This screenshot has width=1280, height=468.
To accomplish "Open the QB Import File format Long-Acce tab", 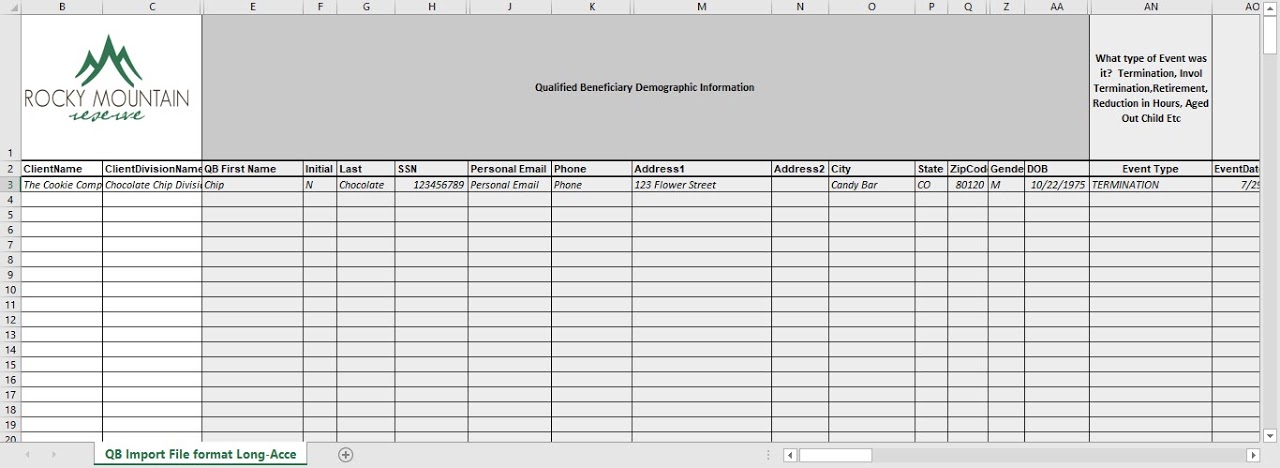I will click(200, 455).
